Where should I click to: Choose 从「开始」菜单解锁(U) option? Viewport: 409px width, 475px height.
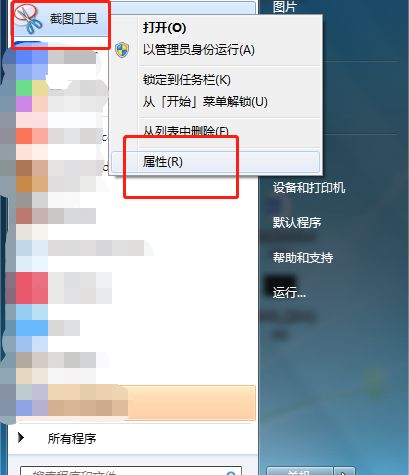[205, 102]
